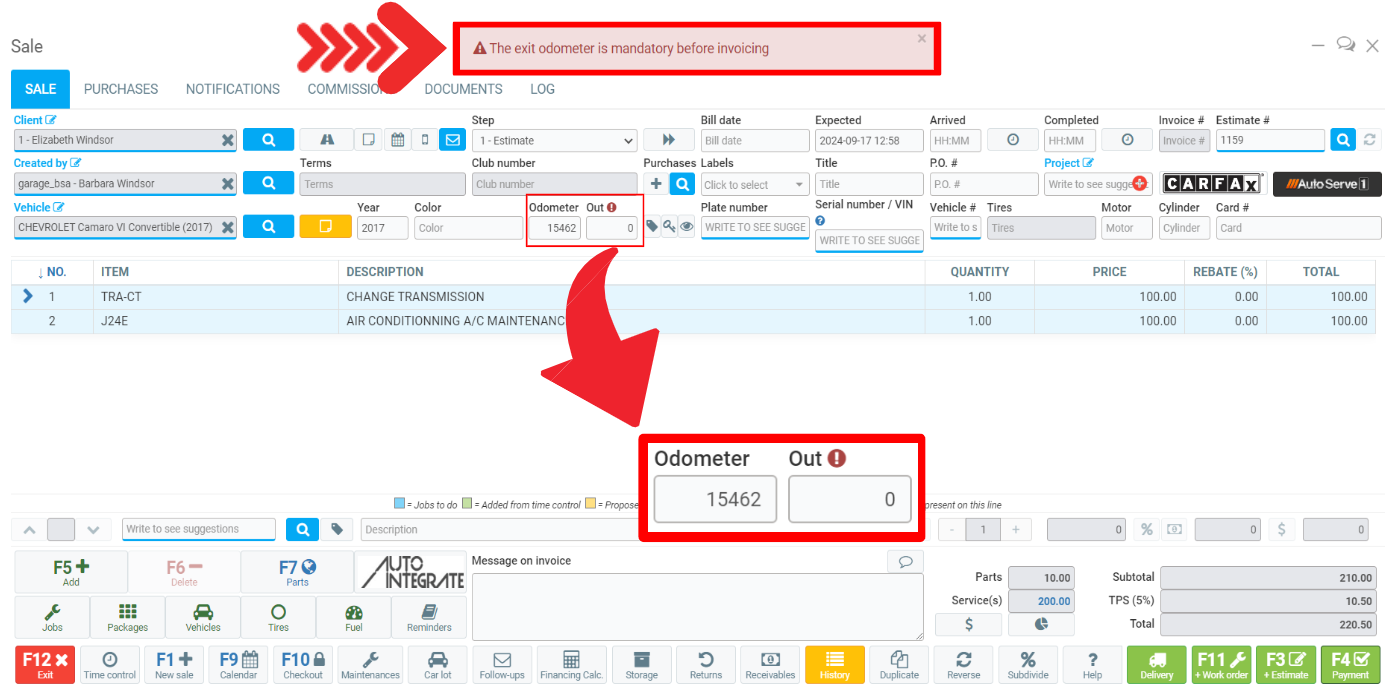Expand row 1 TRA-CT with the chevron
This screenshot has height=689, width=1387.
[28, 296]
